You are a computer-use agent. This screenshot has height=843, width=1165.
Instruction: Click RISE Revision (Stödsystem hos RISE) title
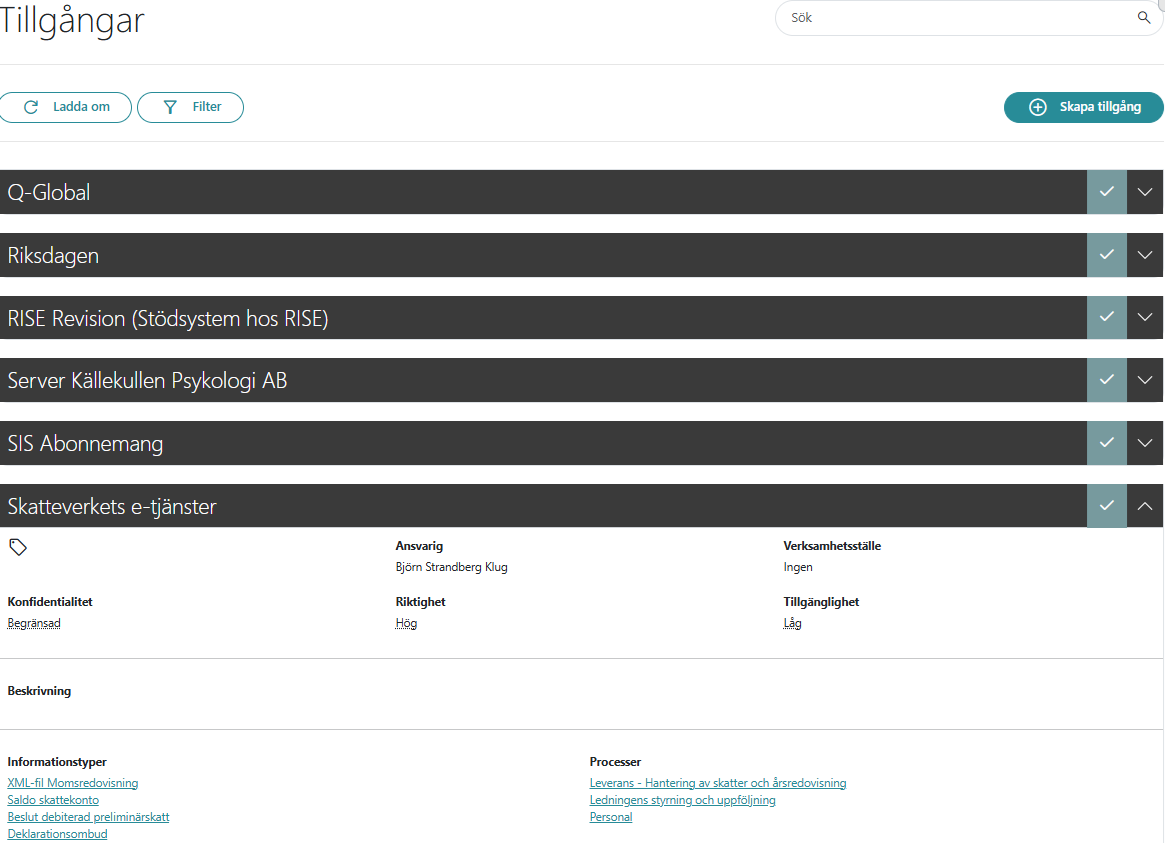point(168,319)
